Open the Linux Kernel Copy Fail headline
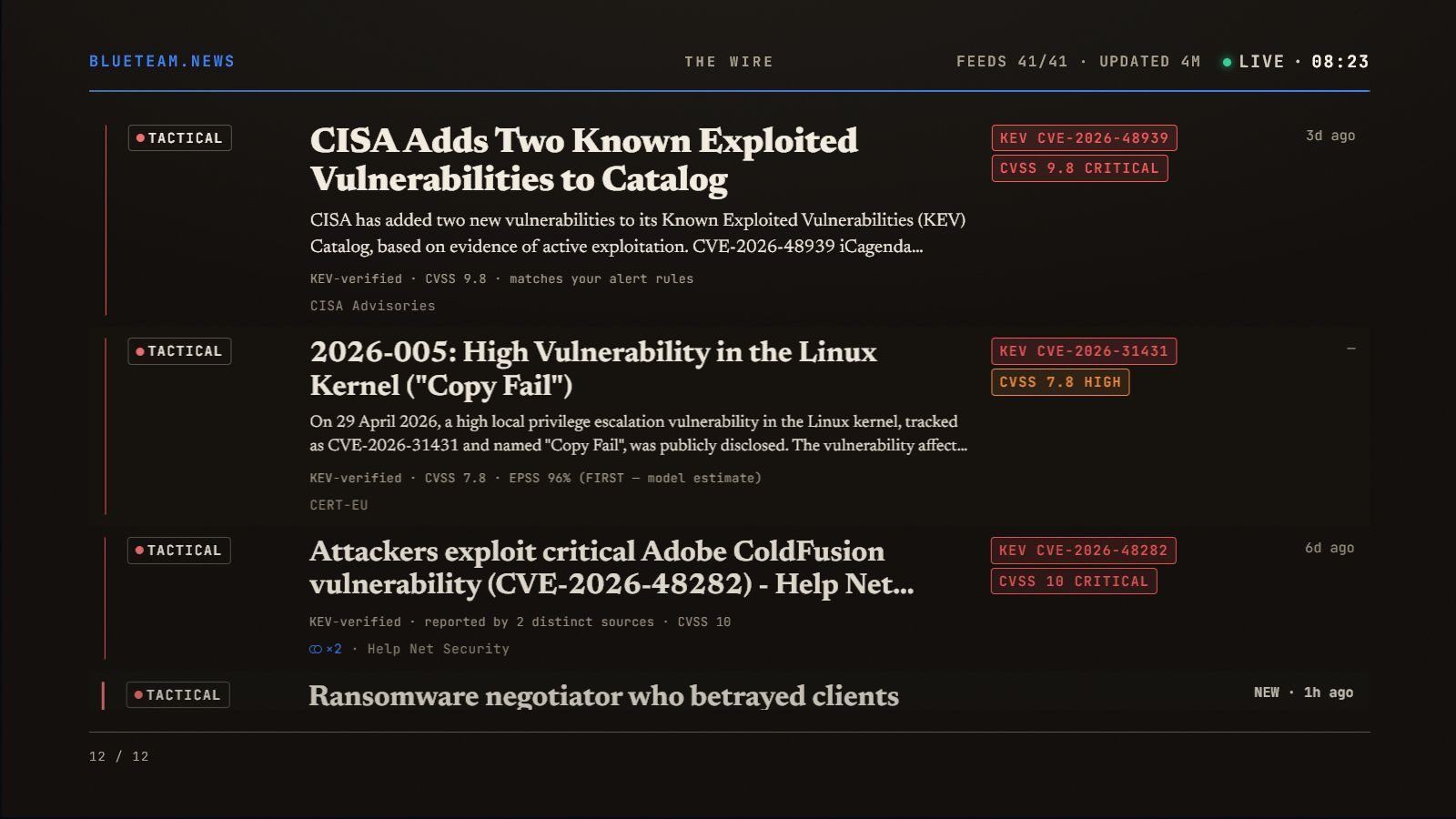 pyautogui.click(x=593, y=369)
